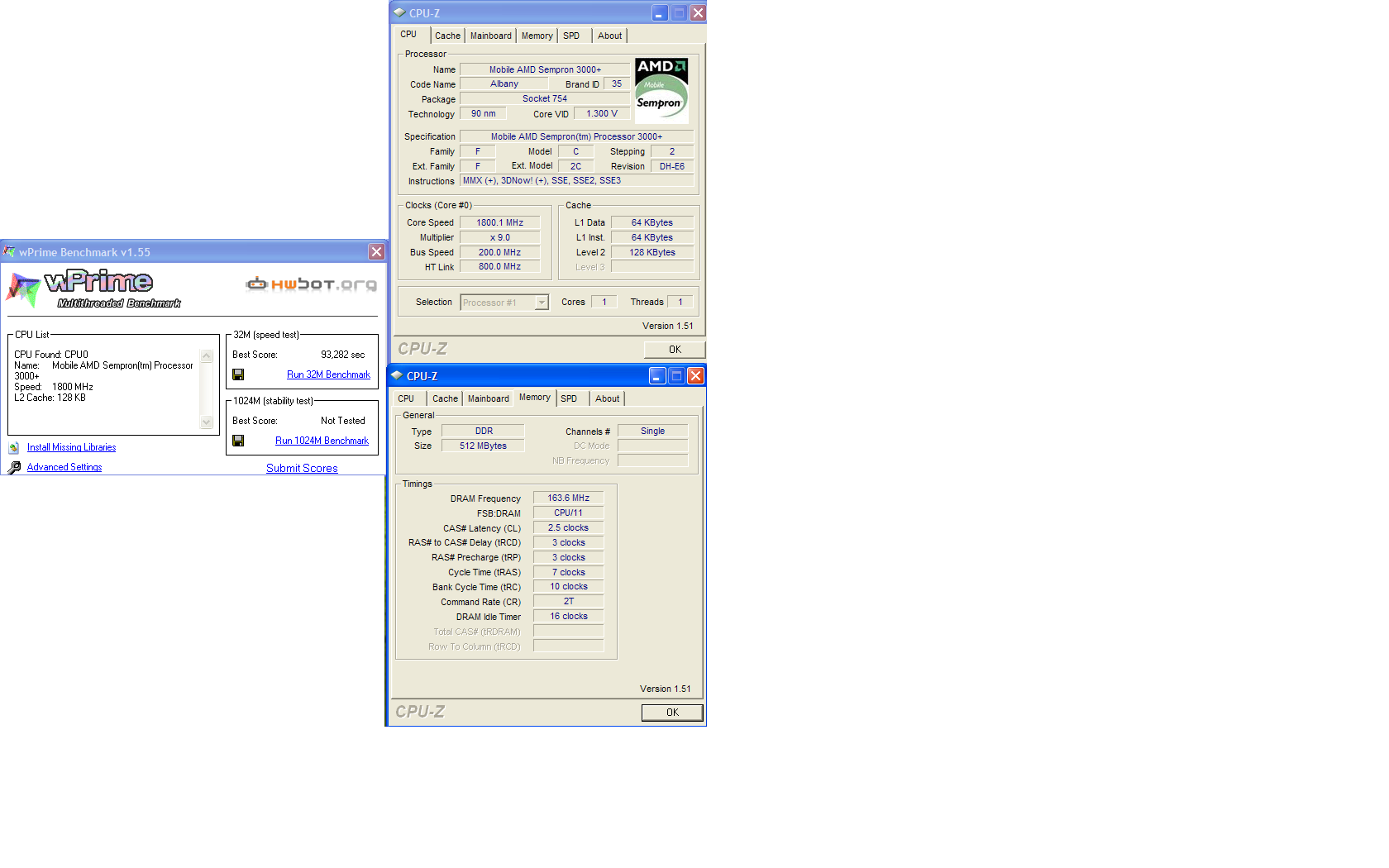Viewport: 1389px width, 868px height.
Task: Click the AMD Mobile Sempron logo
Action: click(661, 90)
